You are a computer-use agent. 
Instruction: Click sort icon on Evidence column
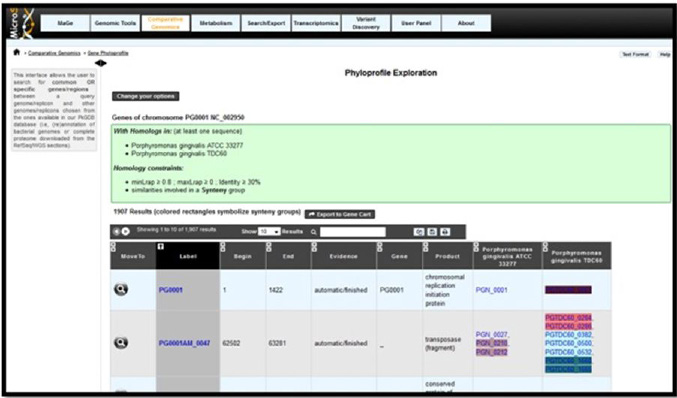[x=314, y=246]
